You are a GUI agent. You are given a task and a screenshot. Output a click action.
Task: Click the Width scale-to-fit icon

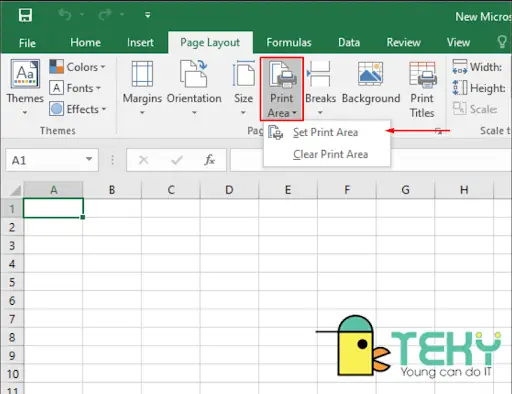pos(460,66)
